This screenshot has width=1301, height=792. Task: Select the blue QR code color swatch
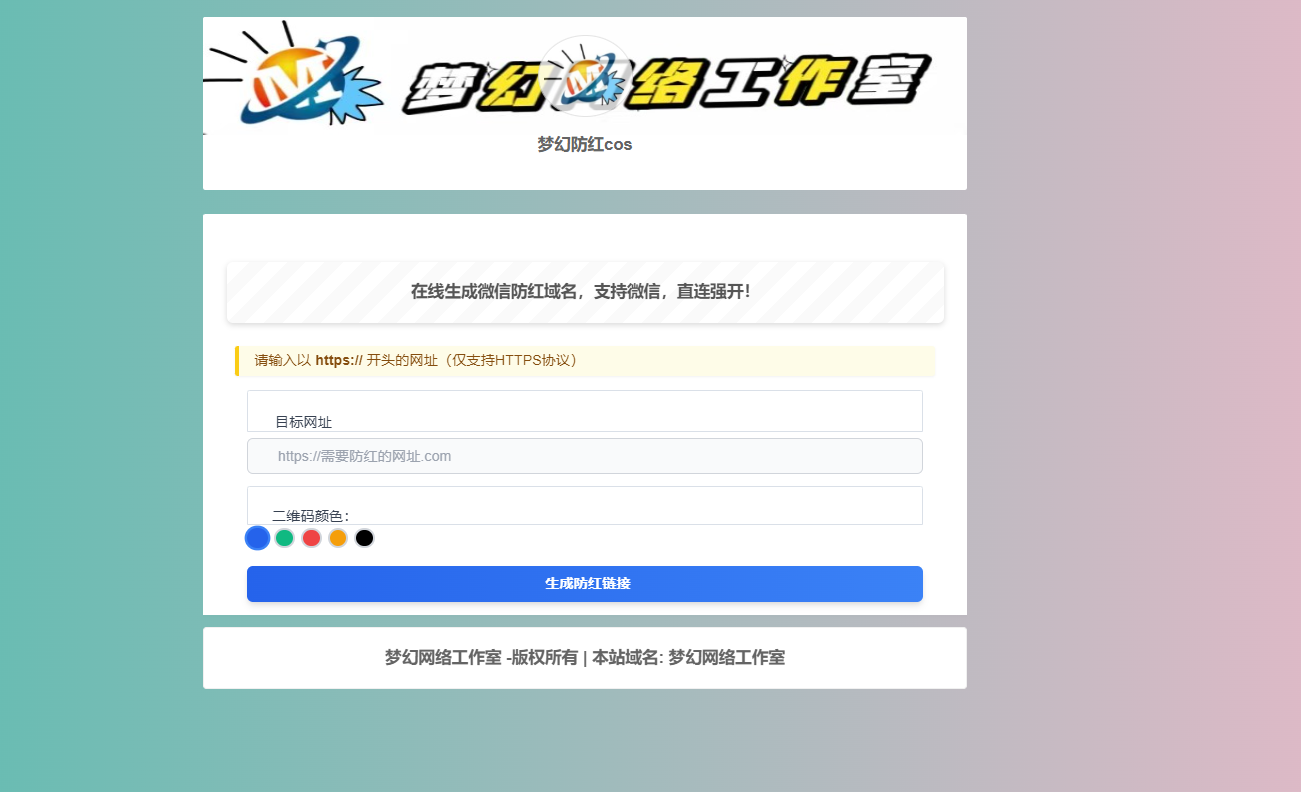[257, 537]
